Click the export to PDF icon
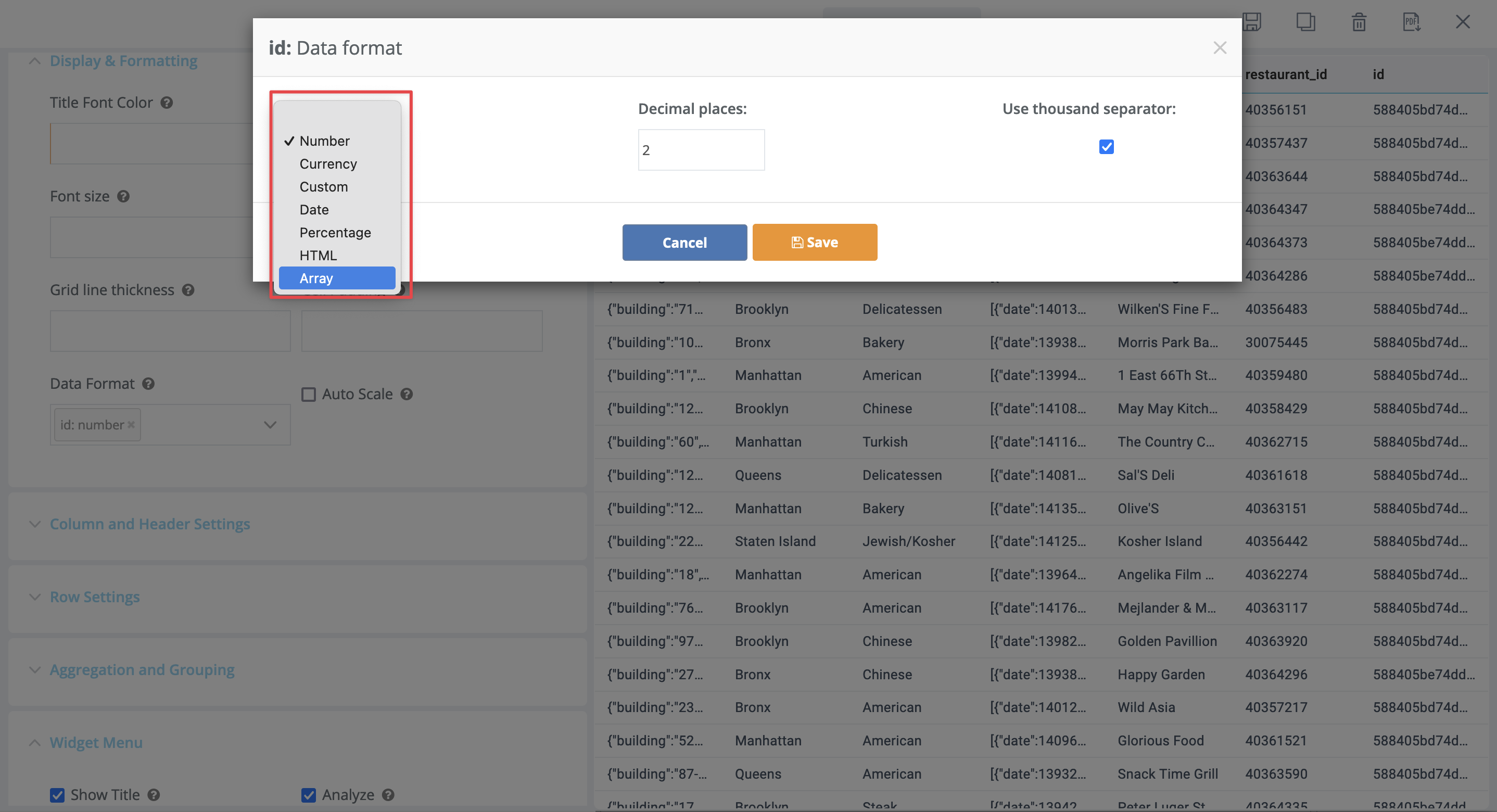1497x812 pixels. click(x=1411, y=22)
